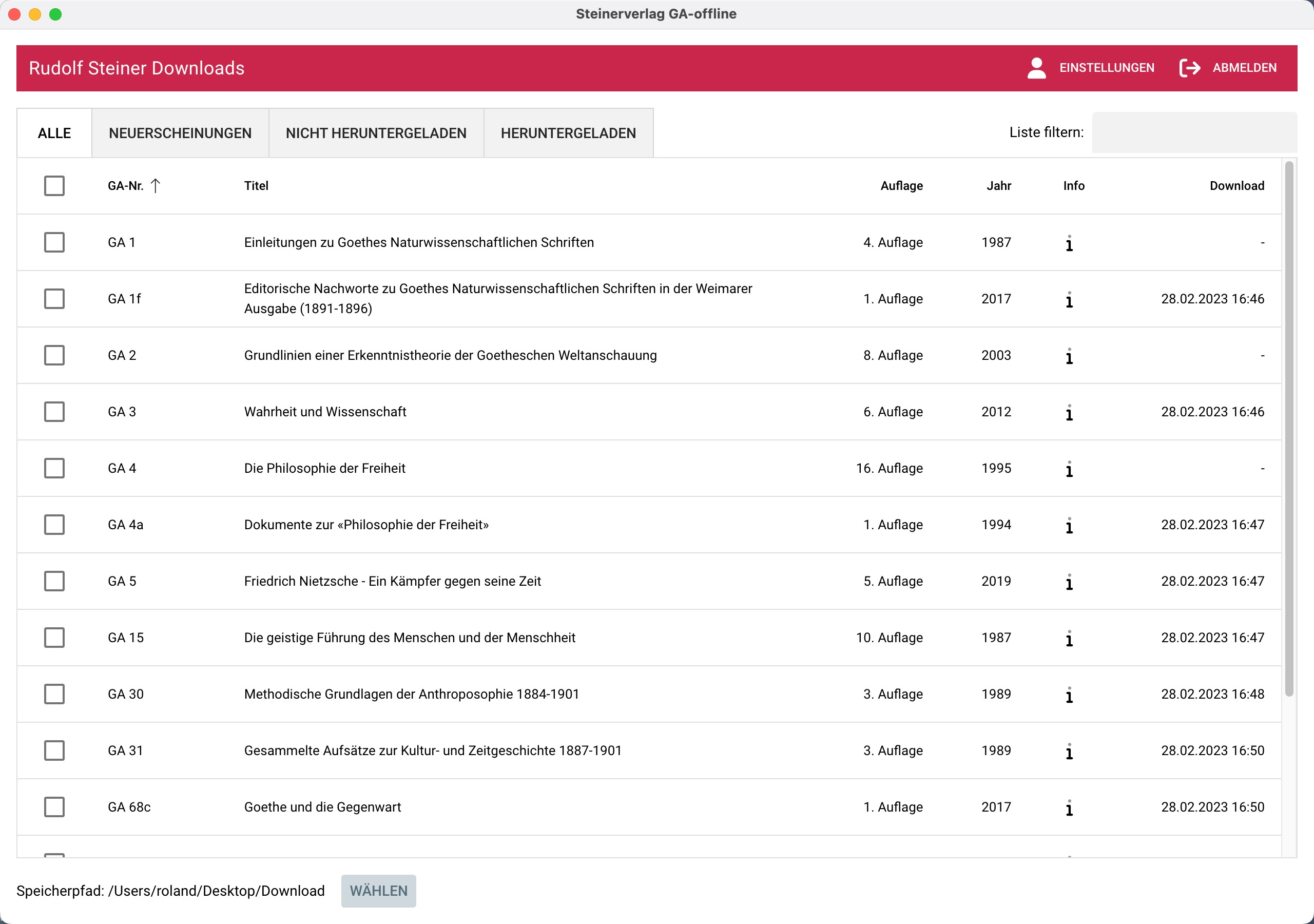
Task: Select all rows with the header checkbox
Action: tap(54, 185)
